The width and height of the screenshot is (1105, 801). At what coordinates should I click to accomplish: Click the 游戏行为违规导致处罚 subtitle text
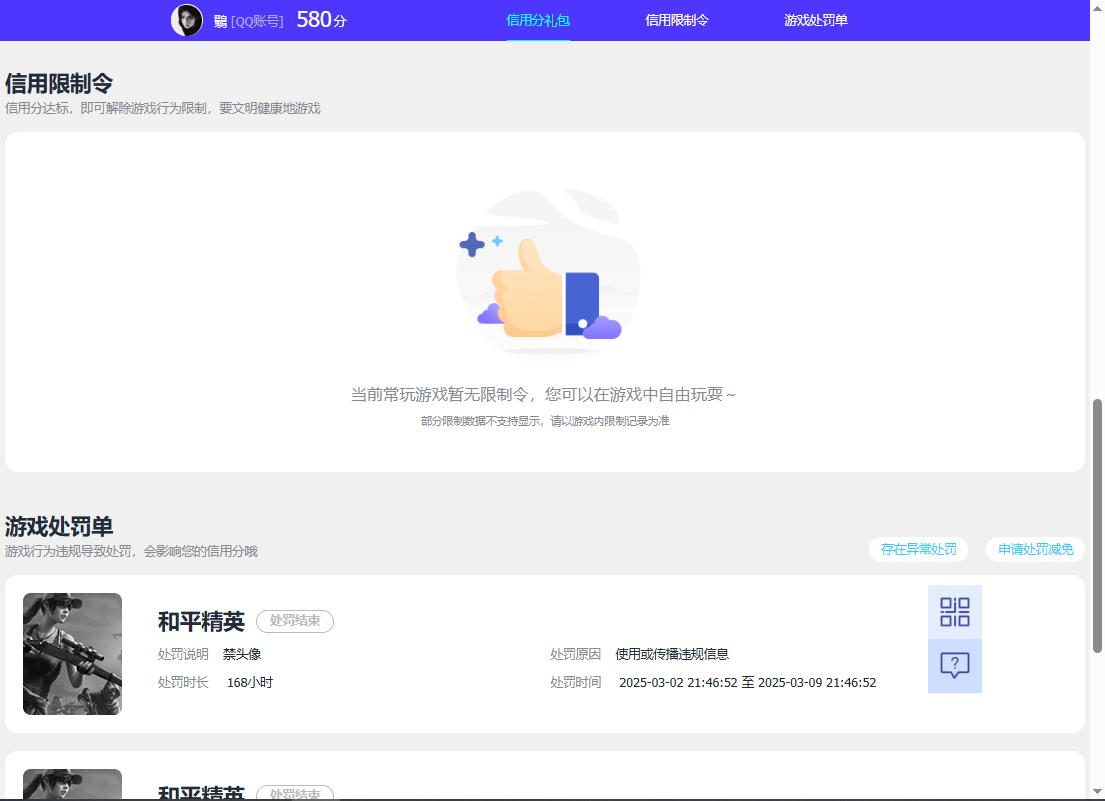click(x=131, y=552)
